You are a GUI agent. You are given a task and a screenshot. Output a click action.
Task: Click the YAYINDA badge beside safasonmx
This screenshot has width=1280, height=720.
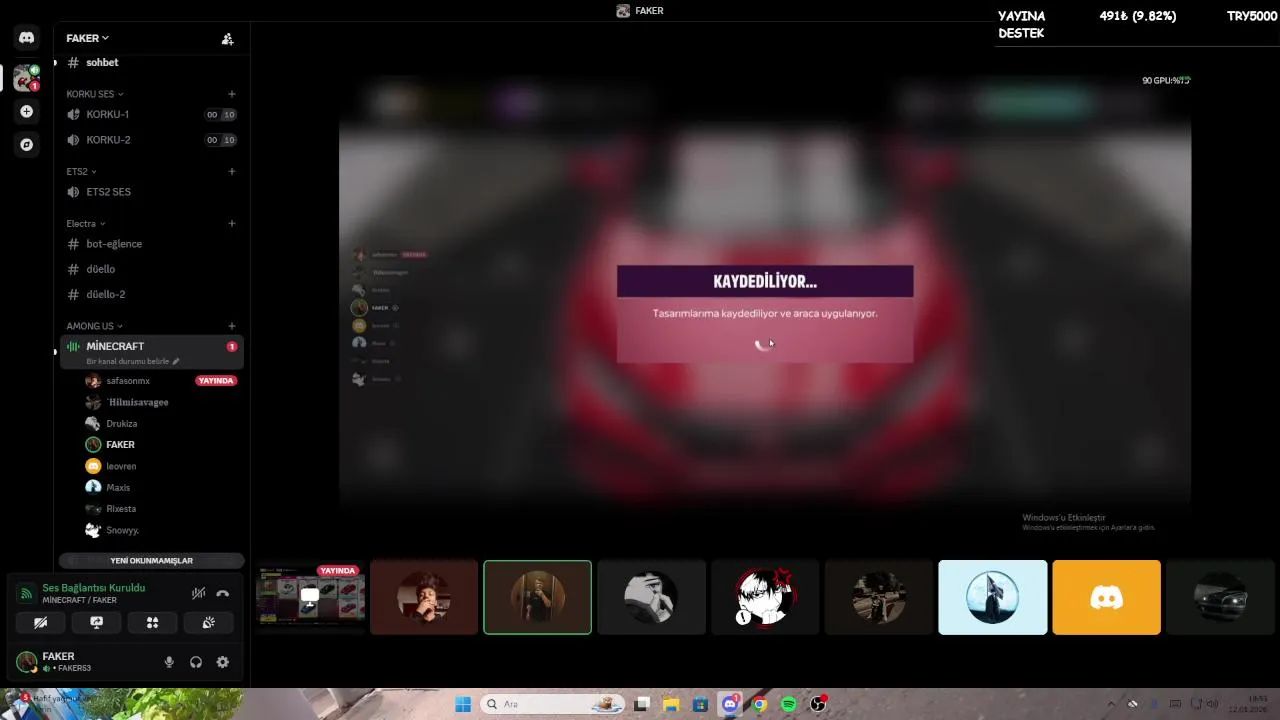pos(216,381)
